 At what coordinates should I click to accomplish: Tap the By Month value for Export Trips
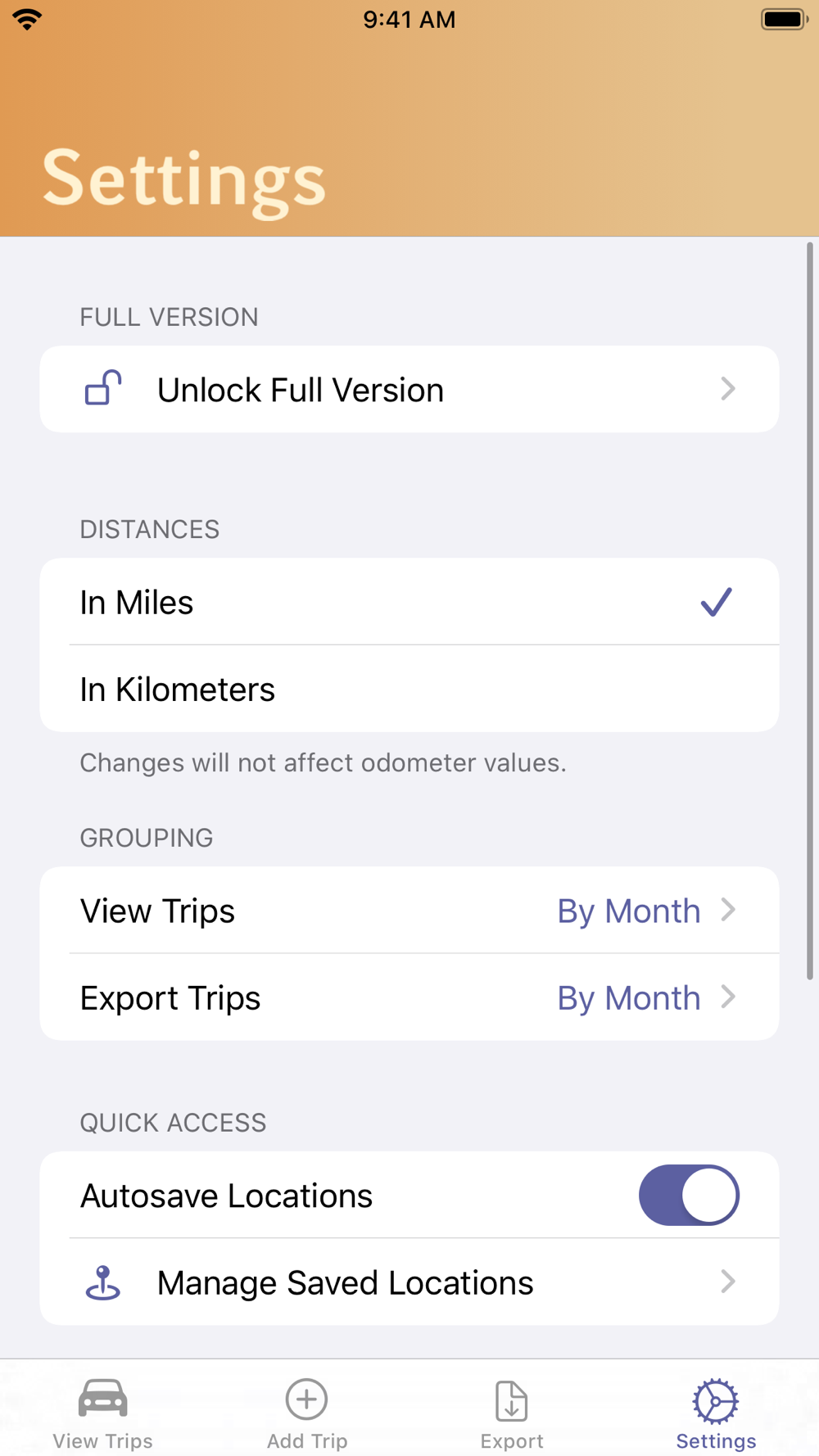629,998
